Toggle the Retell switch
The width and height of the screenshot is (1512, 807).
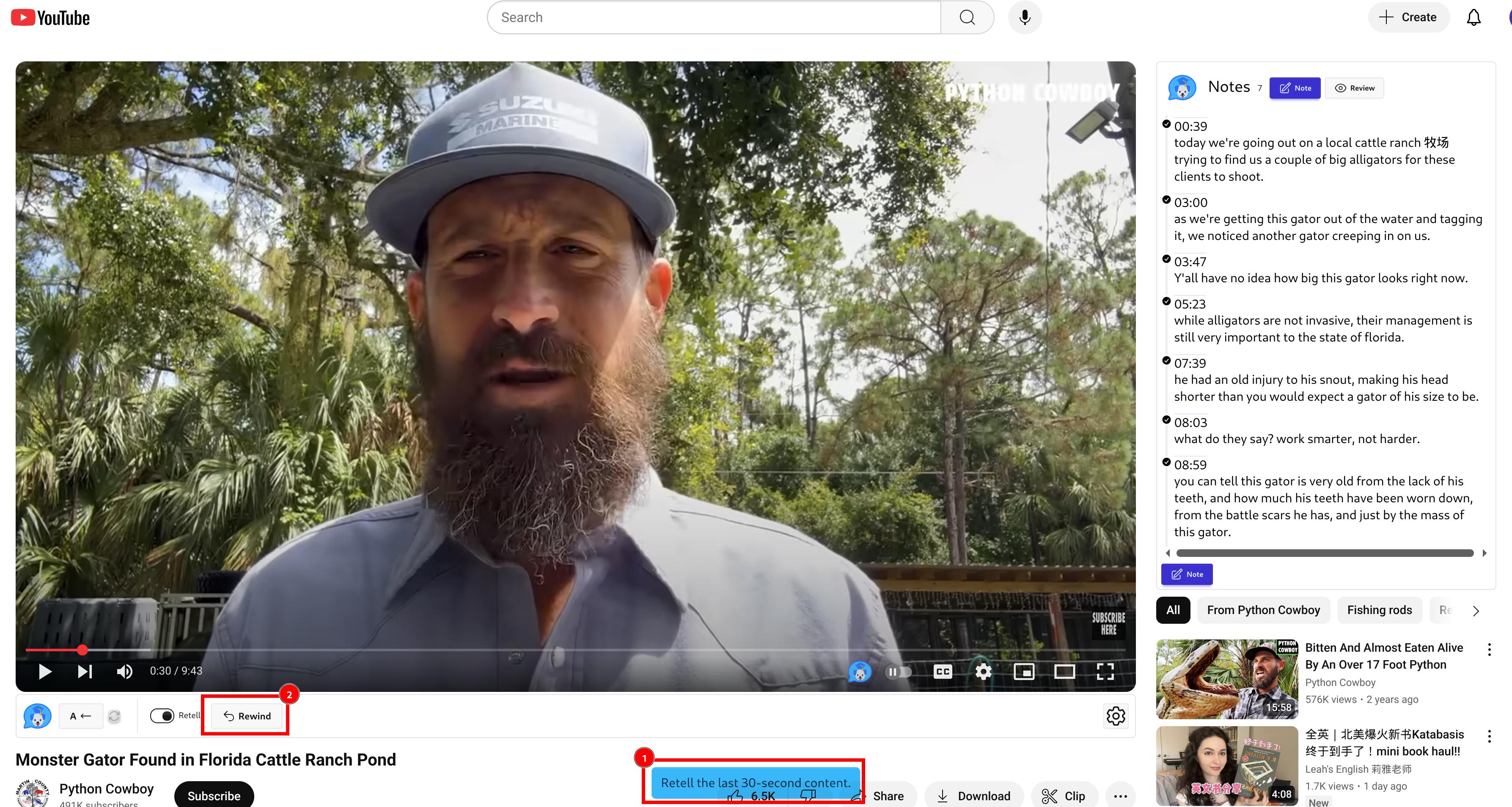tap(162, 716)
